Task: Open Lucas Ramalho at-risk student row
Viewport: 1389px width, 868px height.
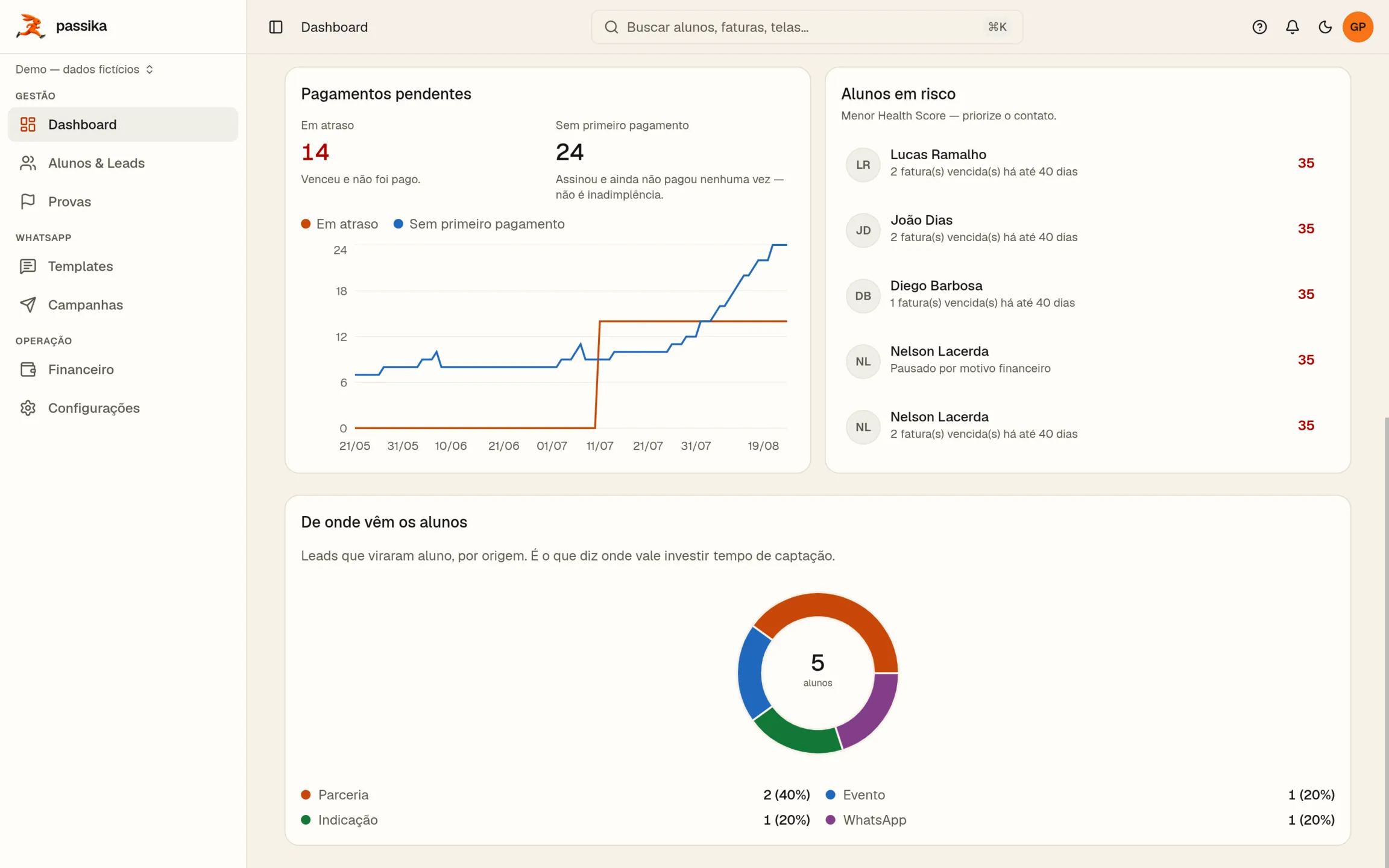Action: [1087, 163]
